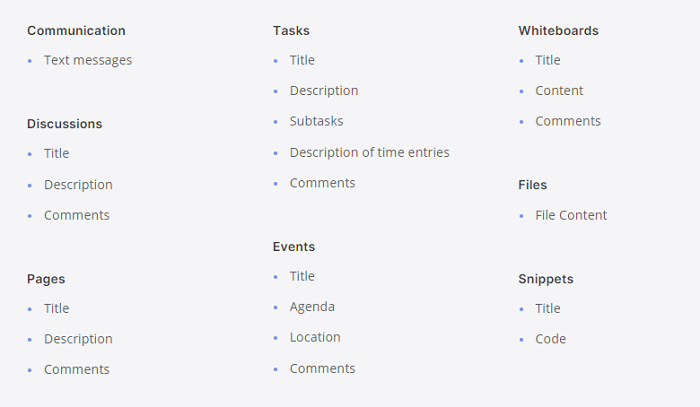700x407 pixels.
Task: Select Subtasks under Tasks
Action: pyautogui.click(x=317, y=121)
